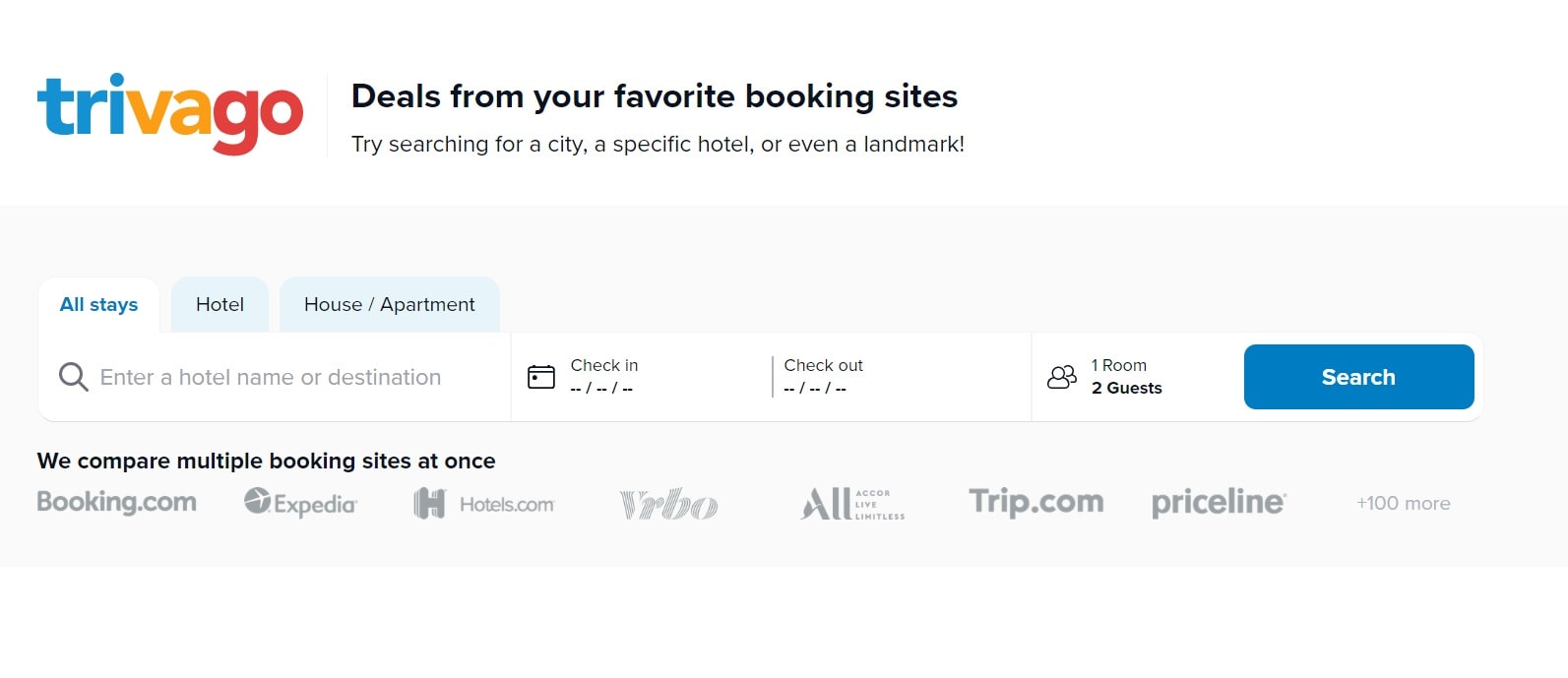
Task: Click the guests icon next to 1 Room
Action: pos(1061,377)
